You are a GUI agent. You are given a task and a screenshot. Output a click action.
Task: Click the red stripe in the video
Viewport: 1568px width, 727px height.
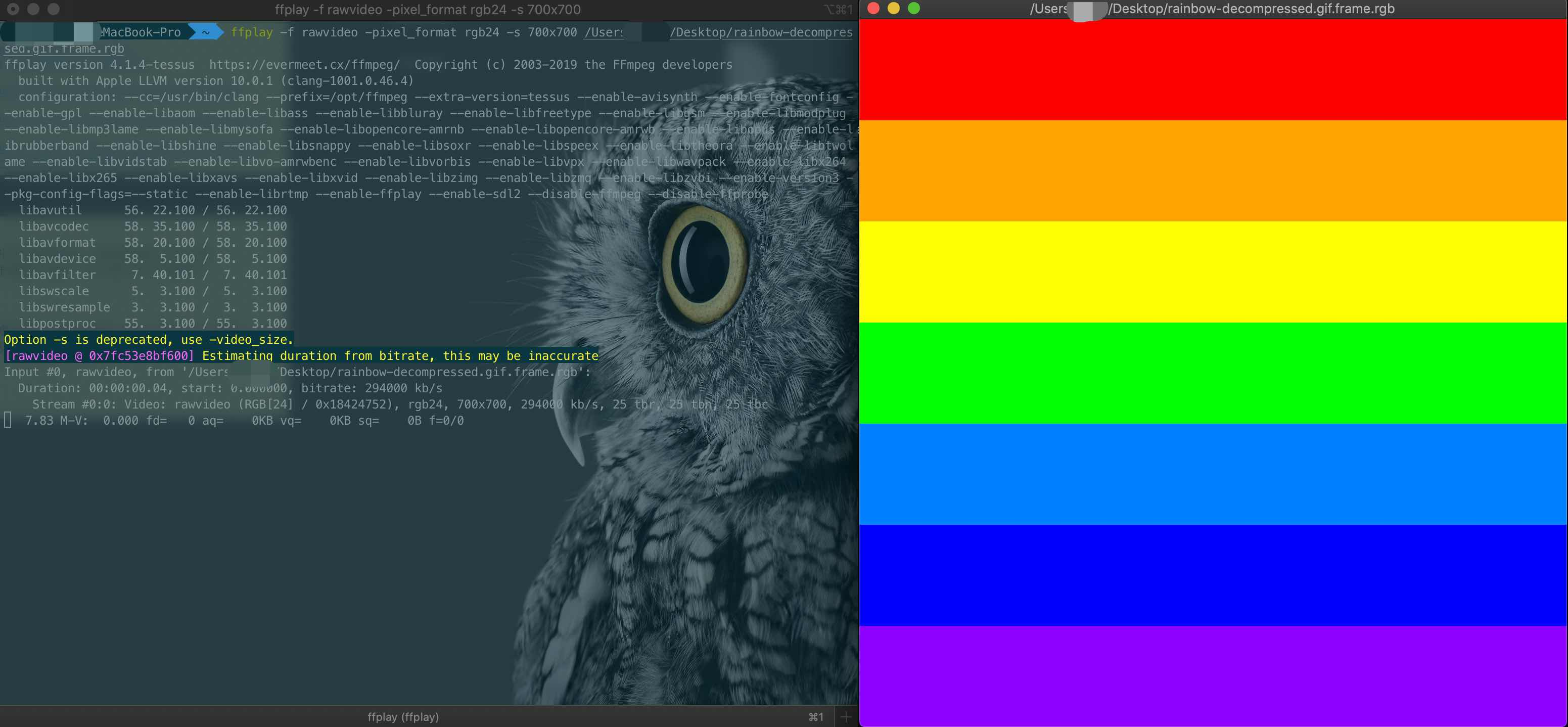(x=1213, y=70)
